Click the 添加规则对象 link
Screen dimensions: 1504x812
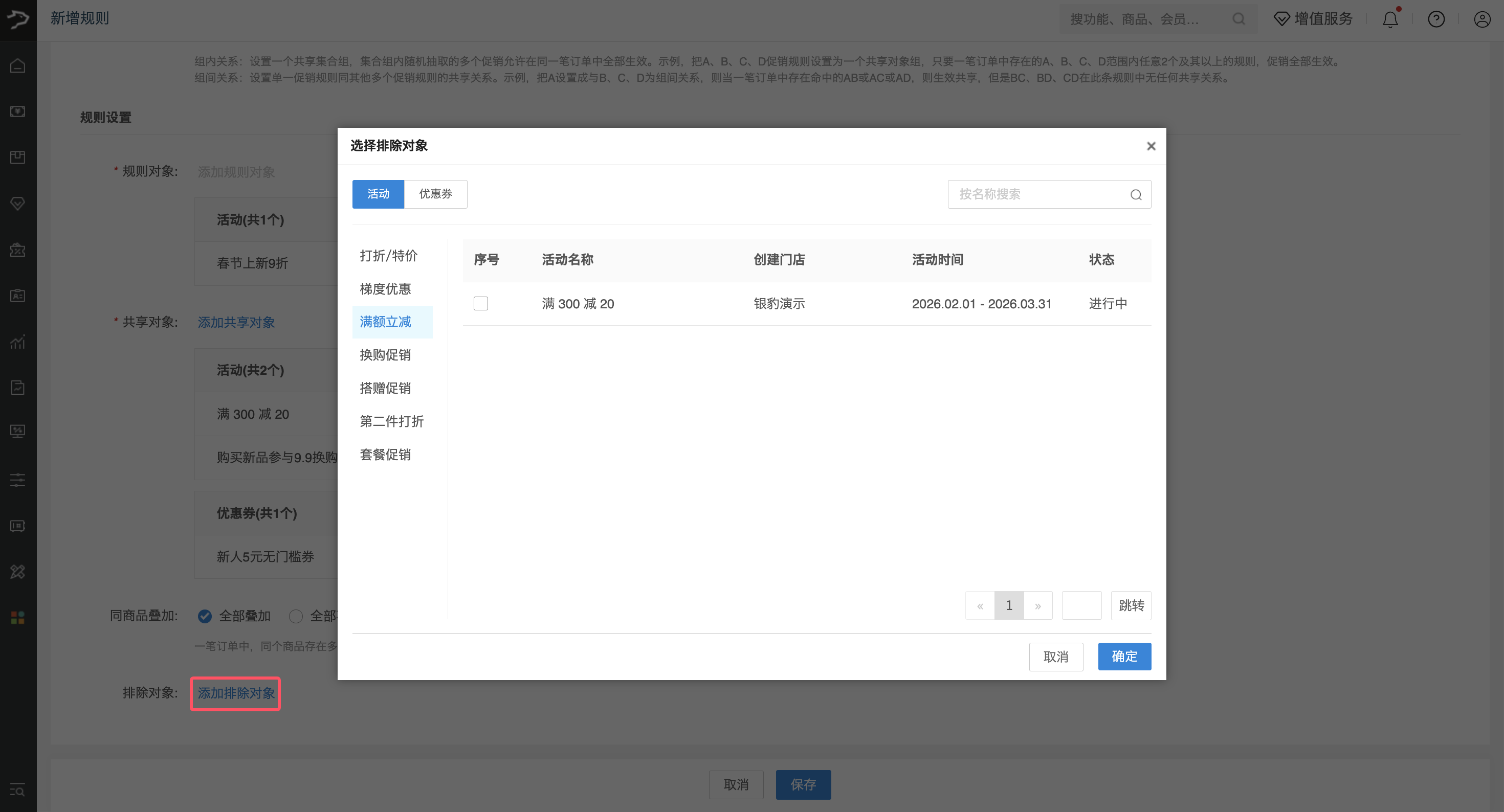click(x=236, y=172)
